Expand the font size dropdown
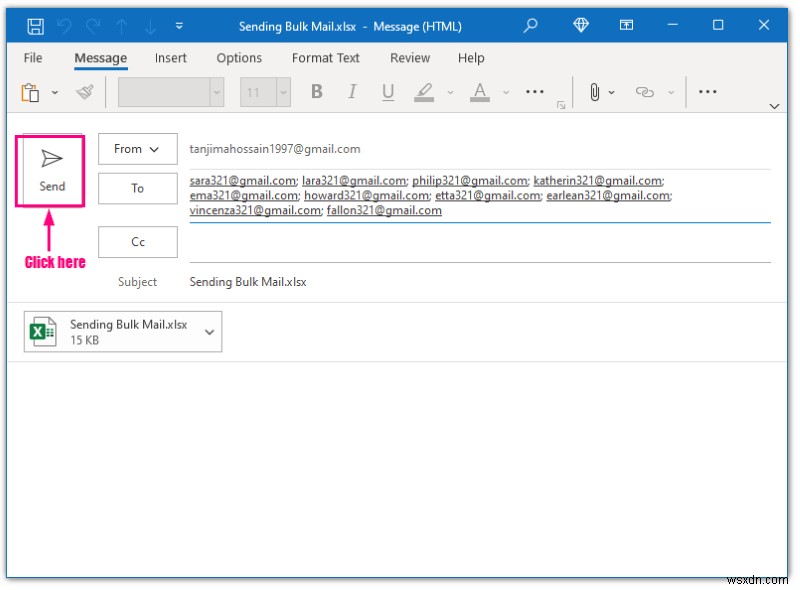 [x=283, y=92]
